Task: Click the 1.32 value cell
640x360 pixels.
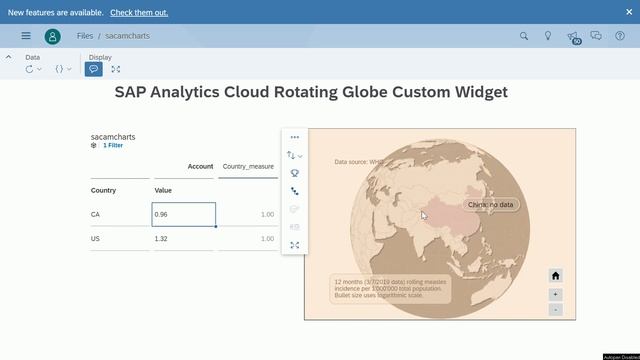Action: pos(184,238)
